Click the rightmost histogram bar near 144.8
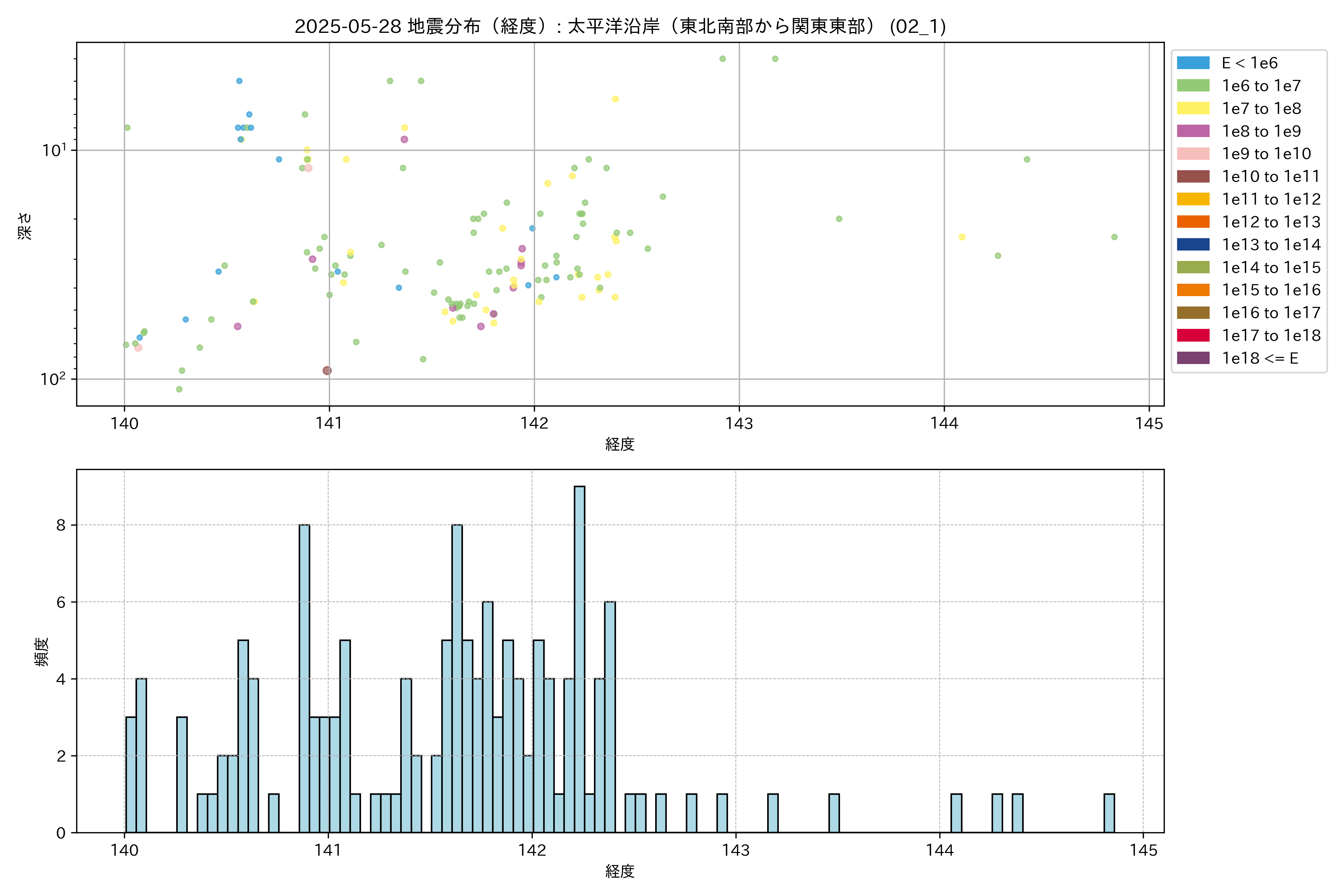 coord(1109,813)
